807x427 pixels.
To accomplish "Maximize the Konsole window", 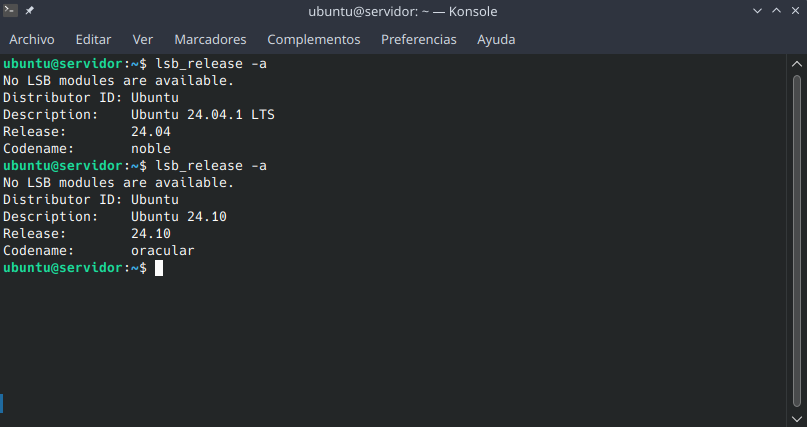I will point(776,11).
